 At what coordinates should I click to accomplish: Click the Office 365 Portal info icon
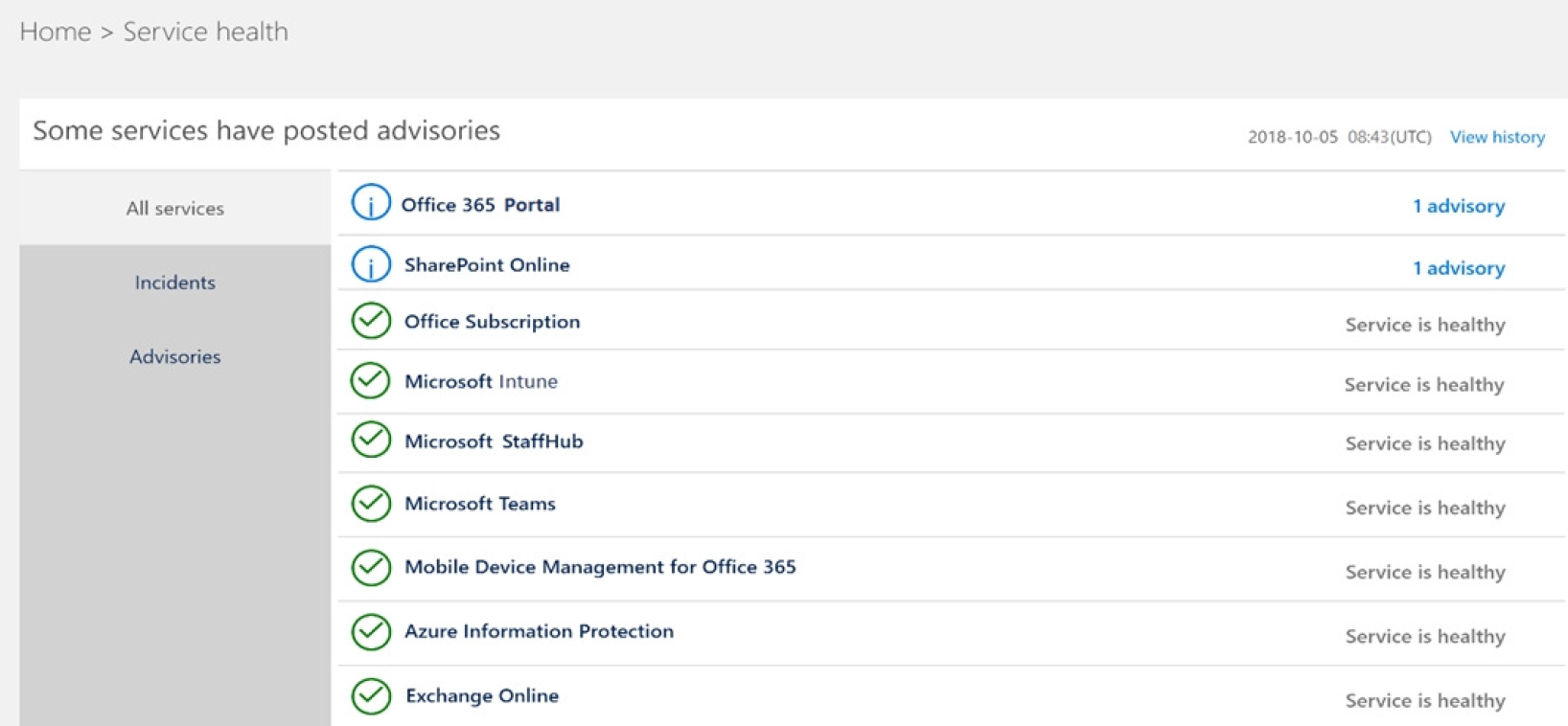coord(371,203)
